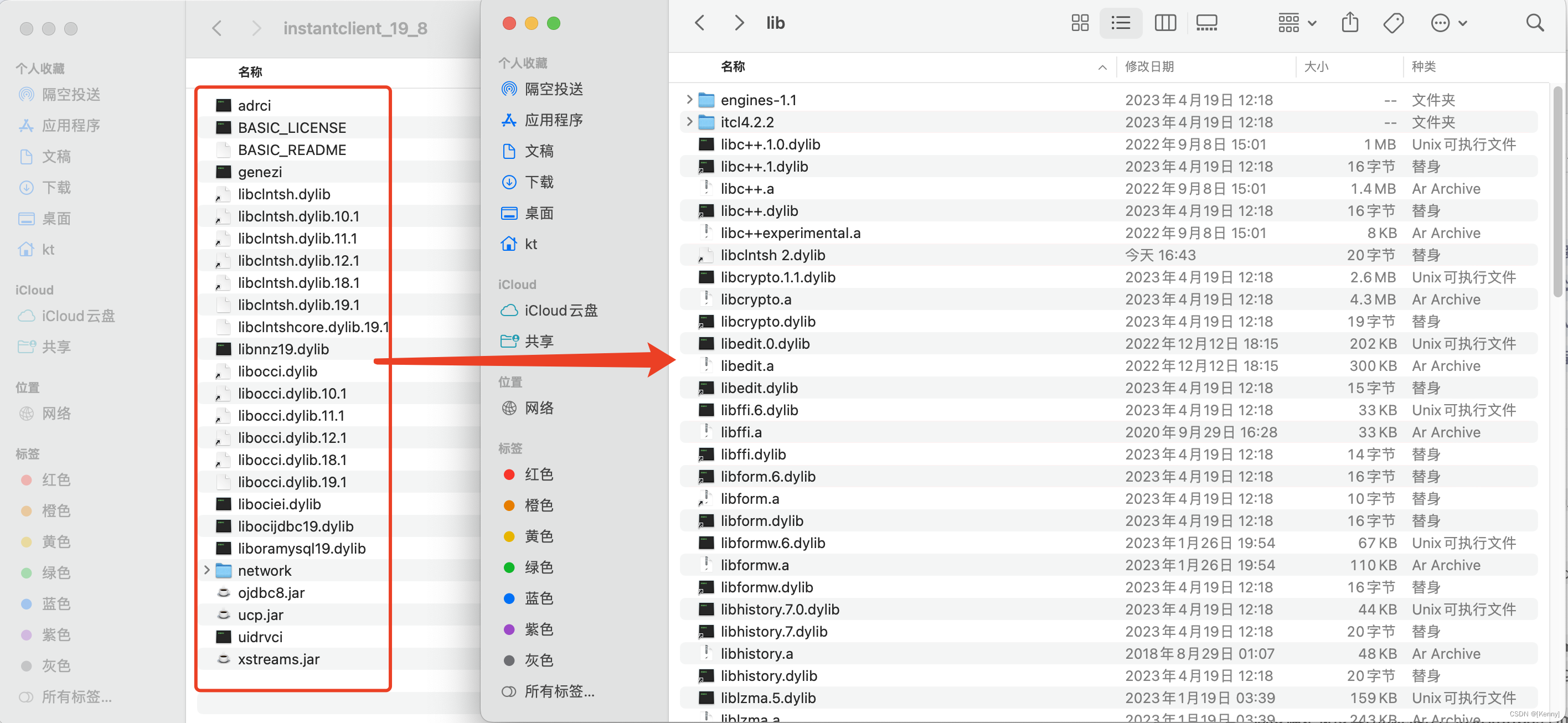Go forward in the lib window
Screen dimensions: 1568x723
[739, 23]
